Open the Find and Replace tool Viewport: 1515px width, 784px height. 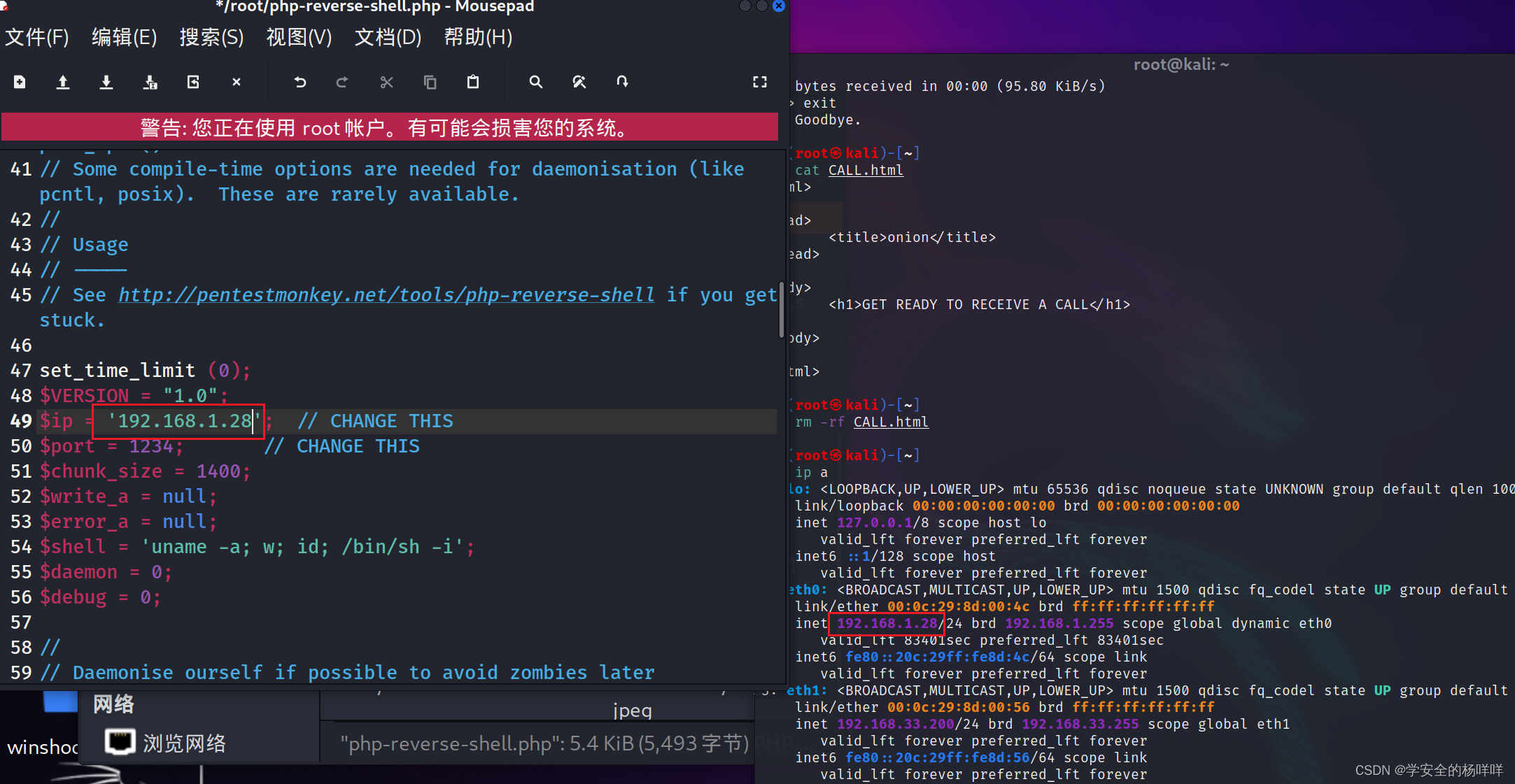click(579, 82)
